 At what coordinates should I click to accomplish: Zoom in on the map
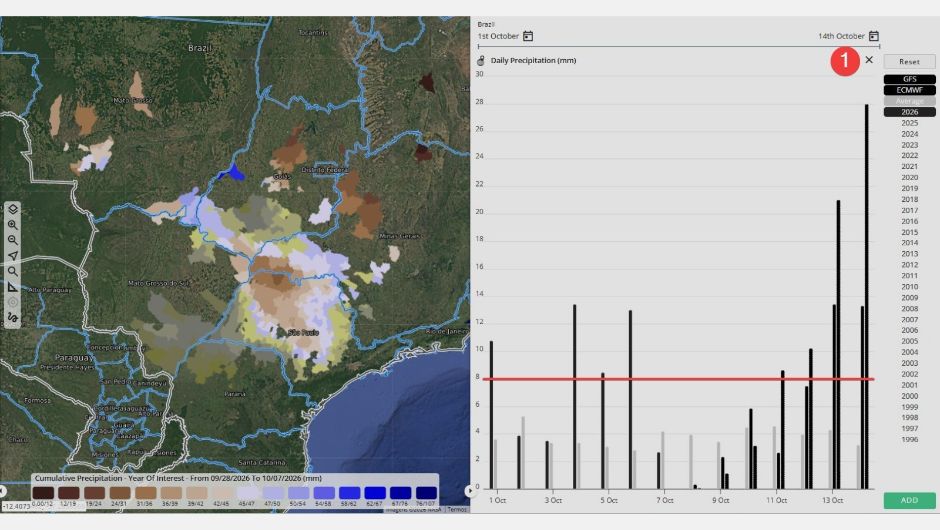coord(13,225)
